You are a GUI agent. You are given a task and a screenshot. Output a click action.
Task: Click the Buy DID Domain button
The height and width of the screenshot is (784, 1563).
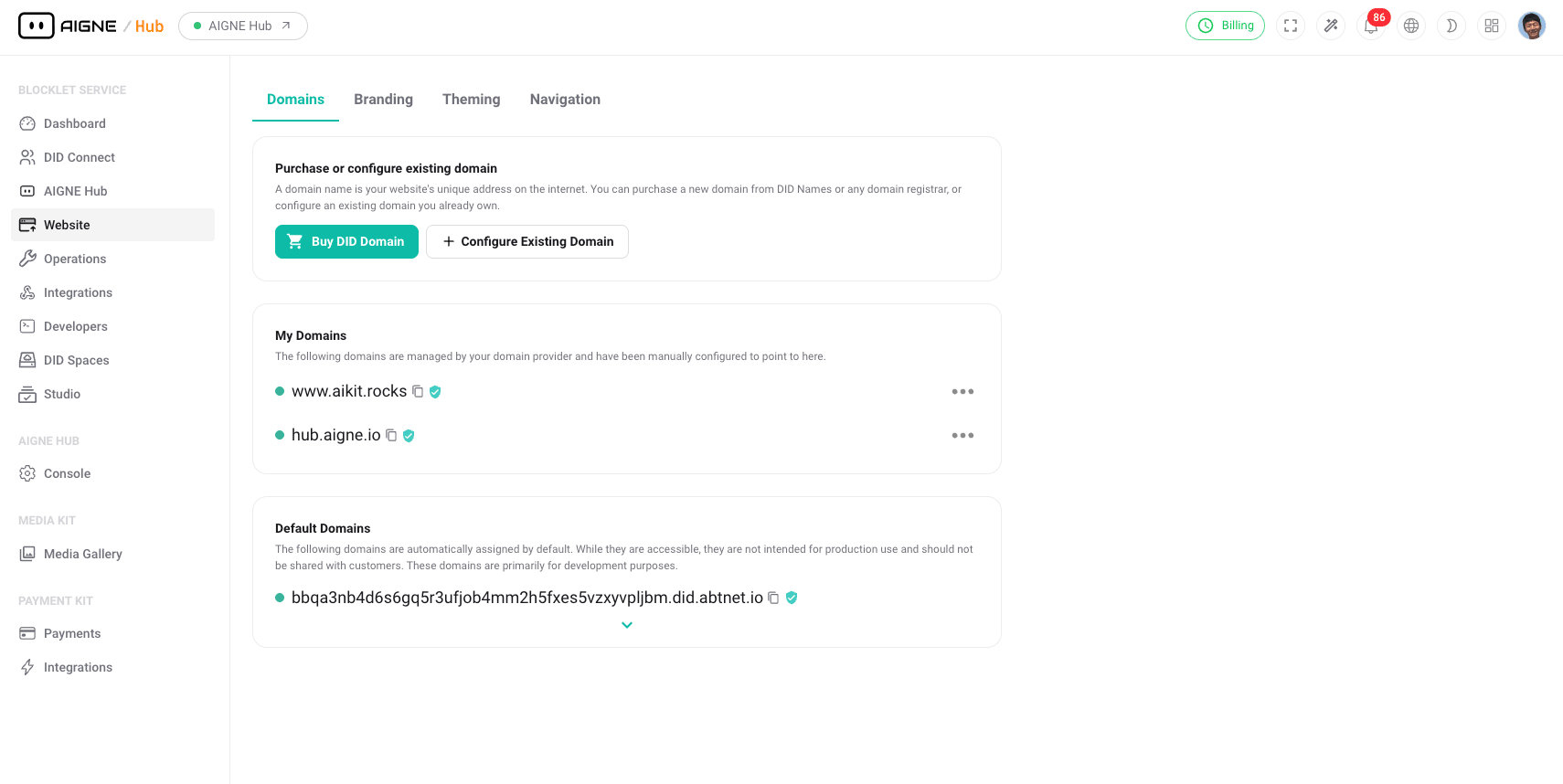pyautogui.click(x=346, y=241)
